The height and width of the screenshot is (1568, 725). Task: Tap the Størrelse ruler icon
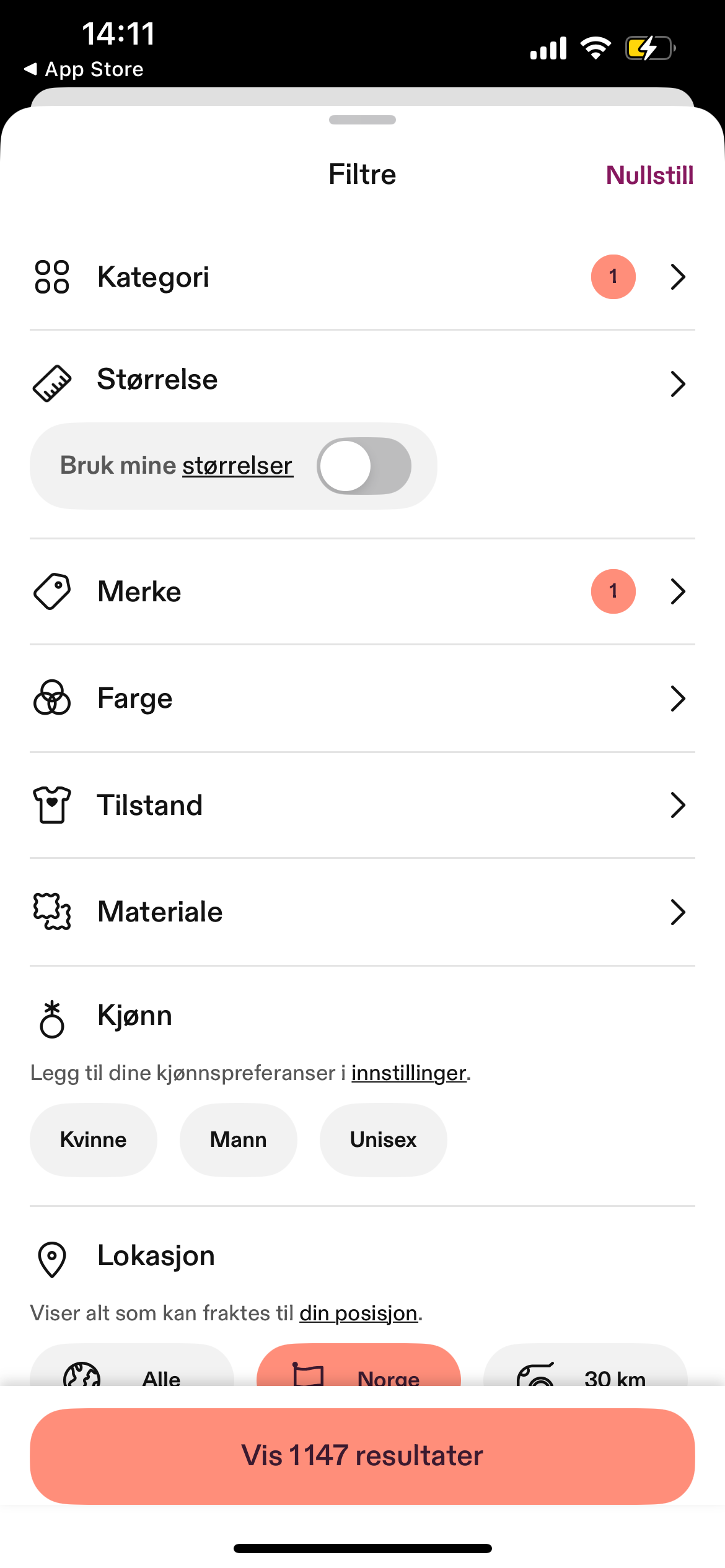pos(52,383)
